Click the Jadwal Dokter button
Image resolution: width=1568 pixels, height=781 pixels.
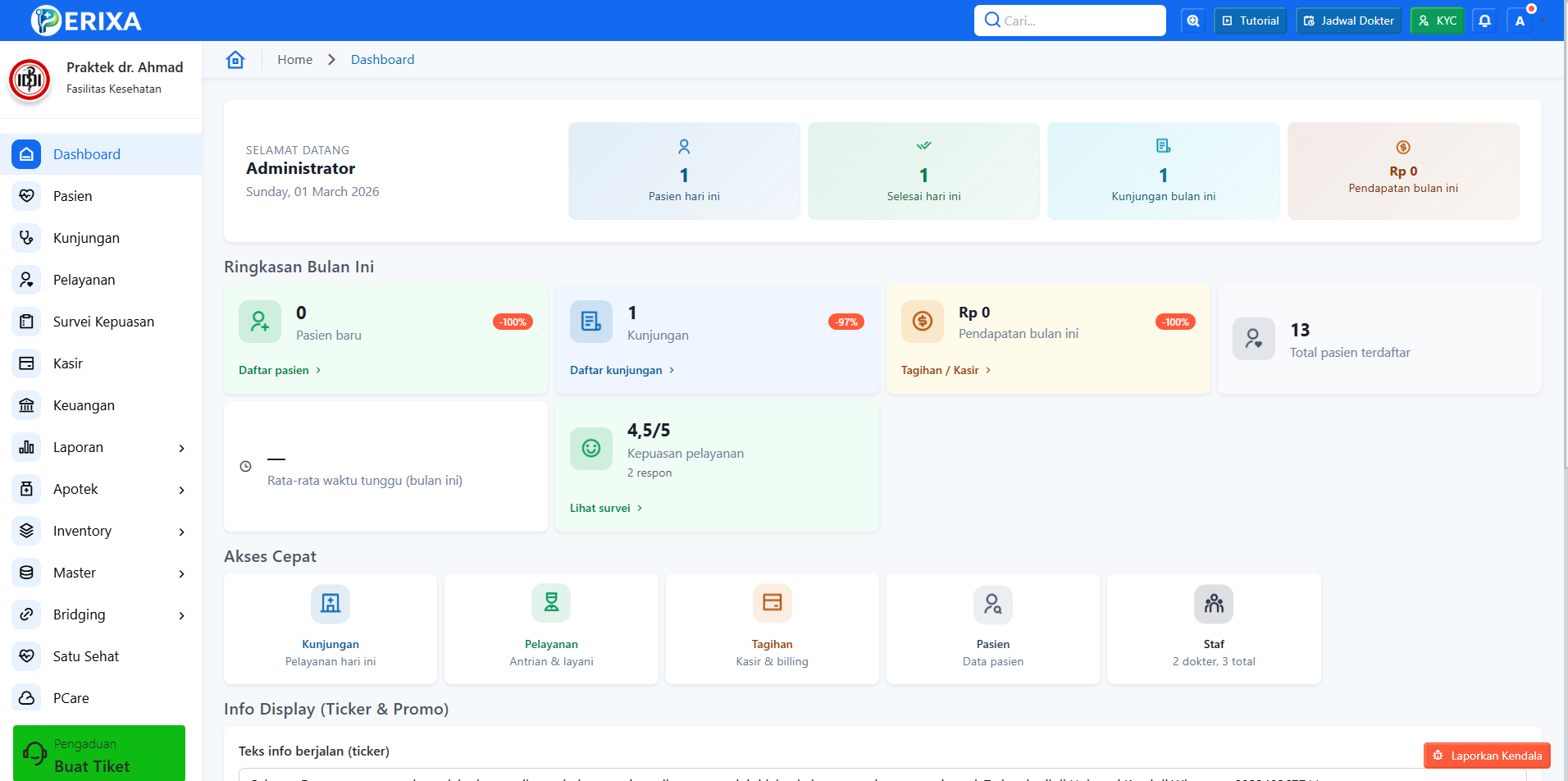point(1348,21)
